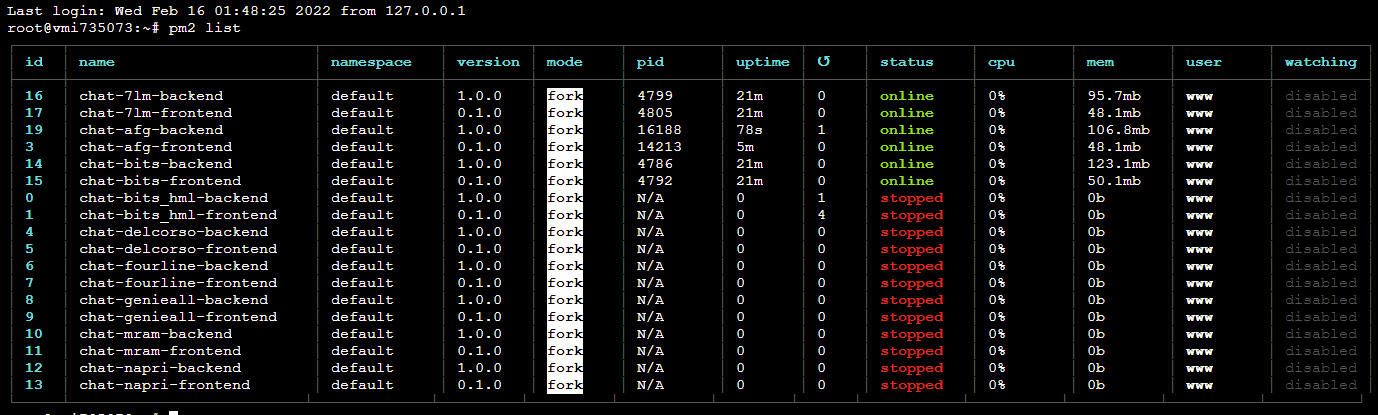The width and height of the screenshot is (1378, 415).
Task: Click pid value 4805
Action: click(x=655, y=113)
